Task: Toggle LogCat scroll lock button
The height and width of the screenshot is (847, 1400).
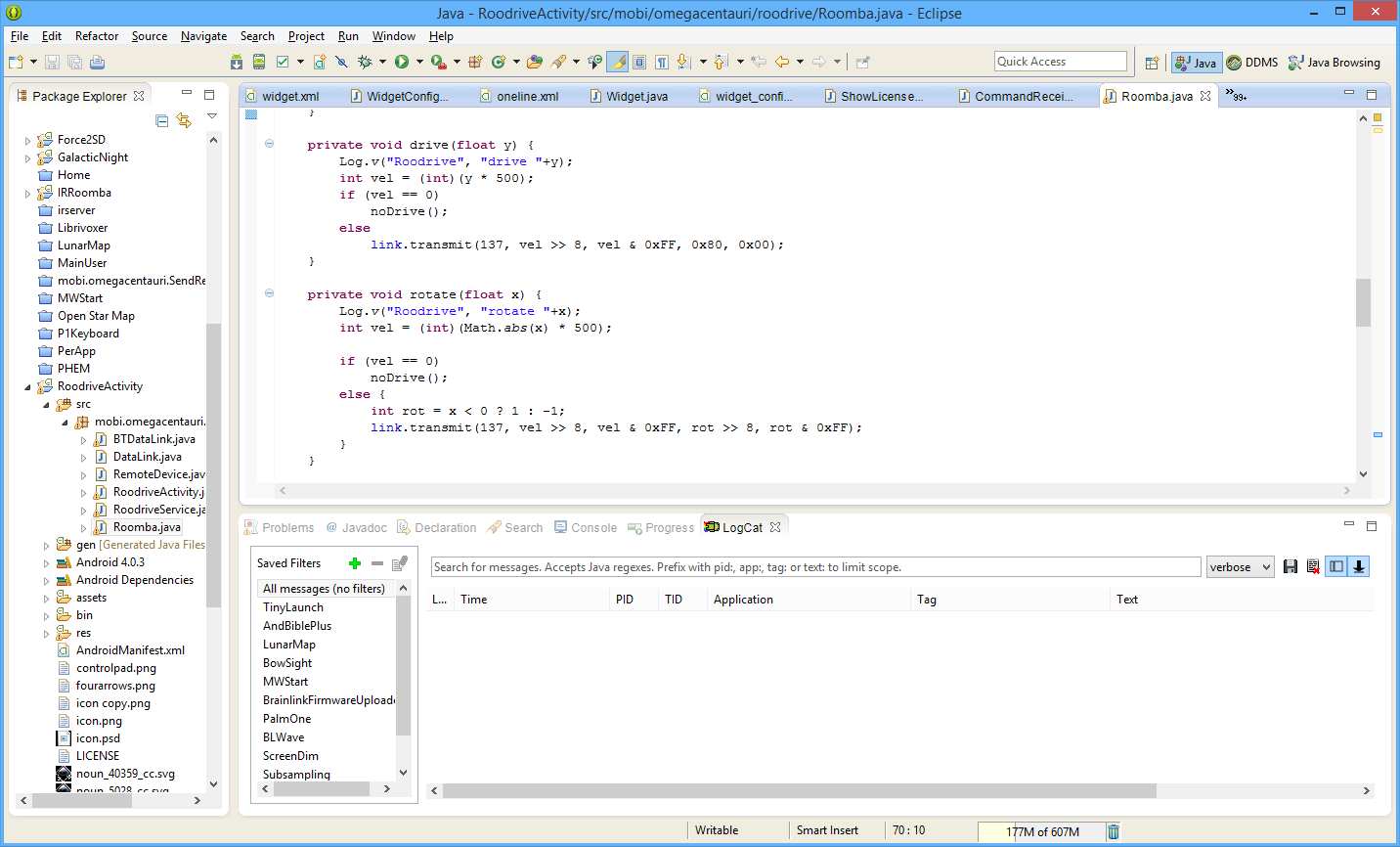Action: pyautogui.click(x=1359, y=566)
